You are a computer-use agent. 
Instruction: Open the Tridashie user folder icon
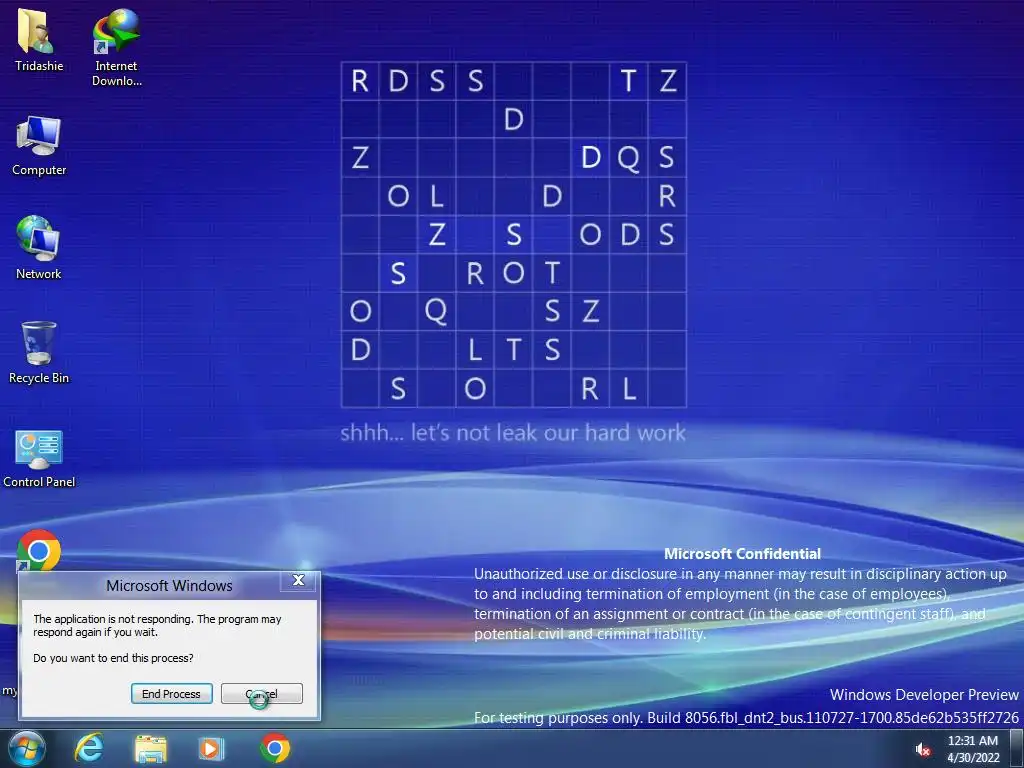39,38
